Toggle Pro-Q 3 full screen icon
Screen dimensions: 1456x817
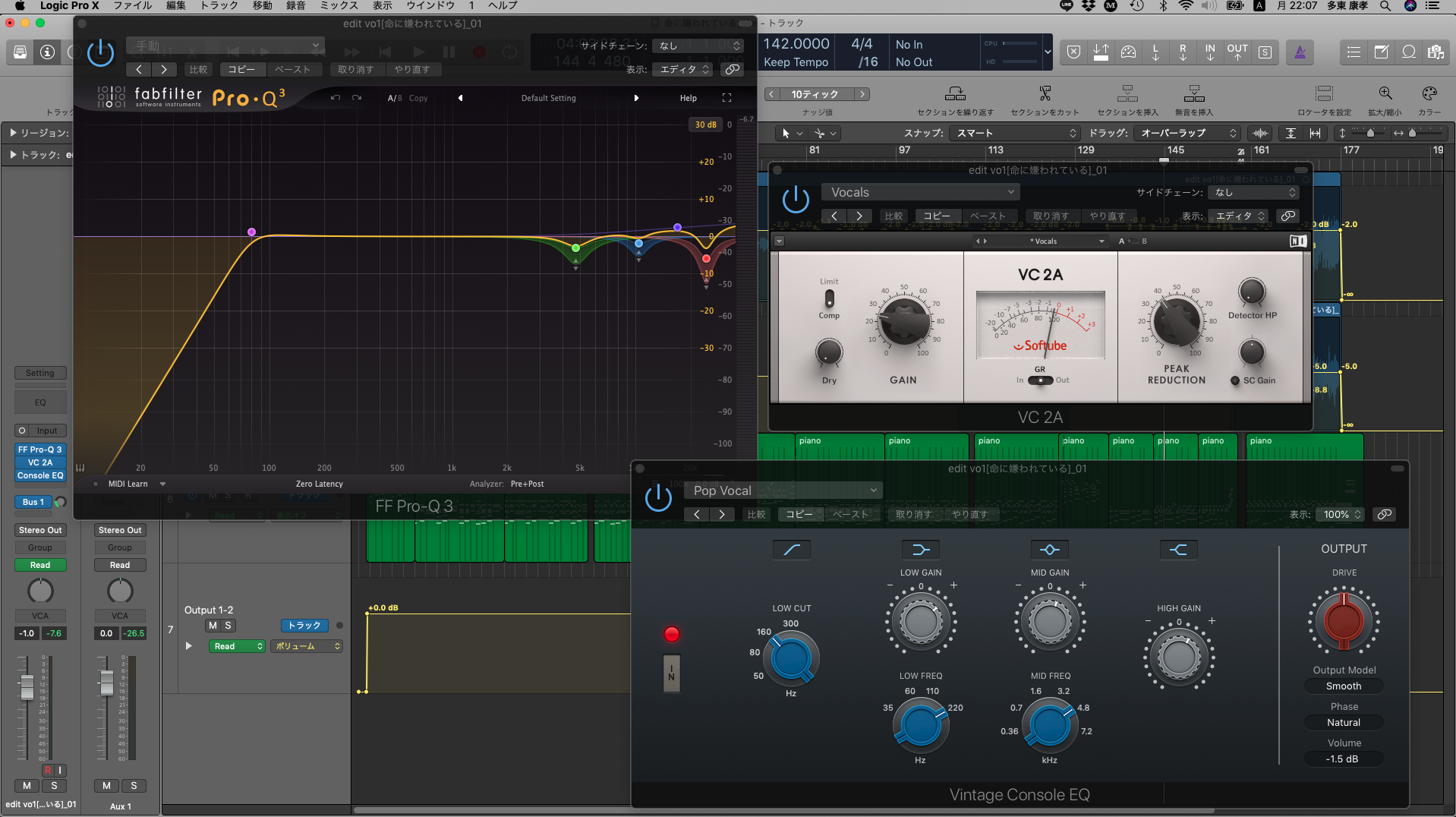click(726, 98)
